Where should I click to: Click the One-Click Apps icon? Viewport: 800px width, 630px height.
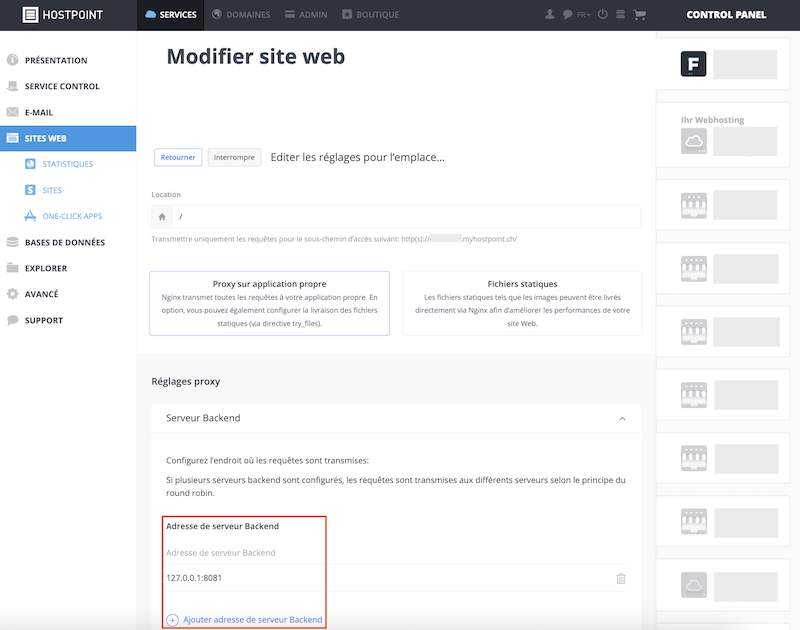tap(30, 216)
